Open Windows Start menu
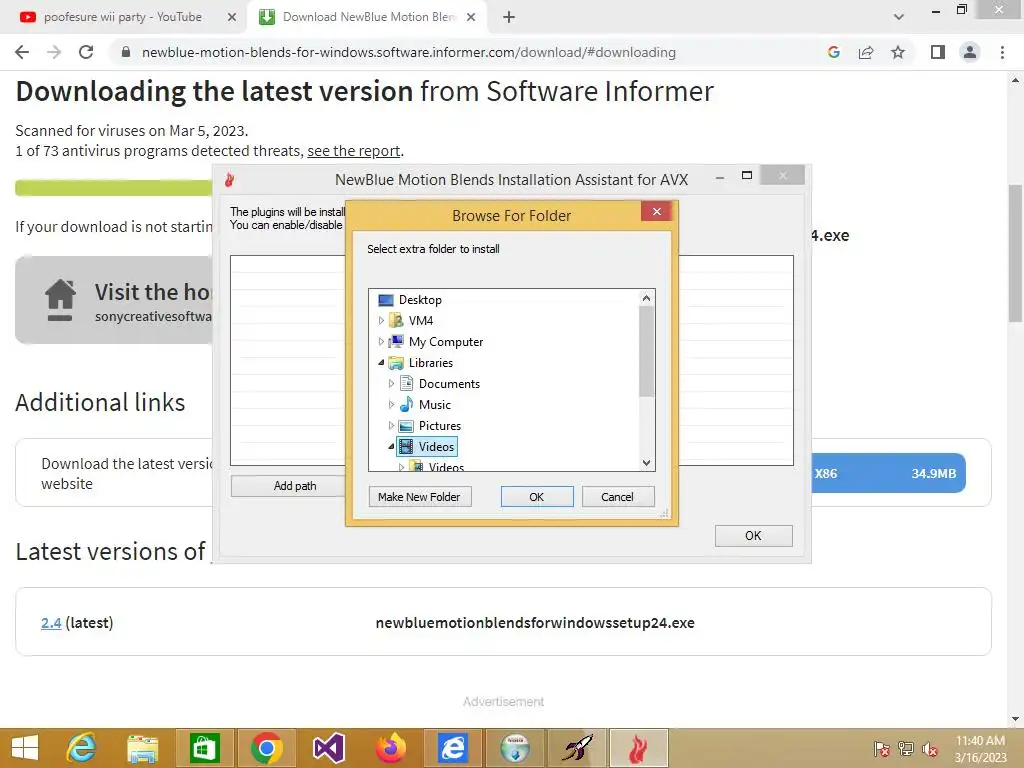Viewport: 1024px width, 768px height. tap(25, 748)
